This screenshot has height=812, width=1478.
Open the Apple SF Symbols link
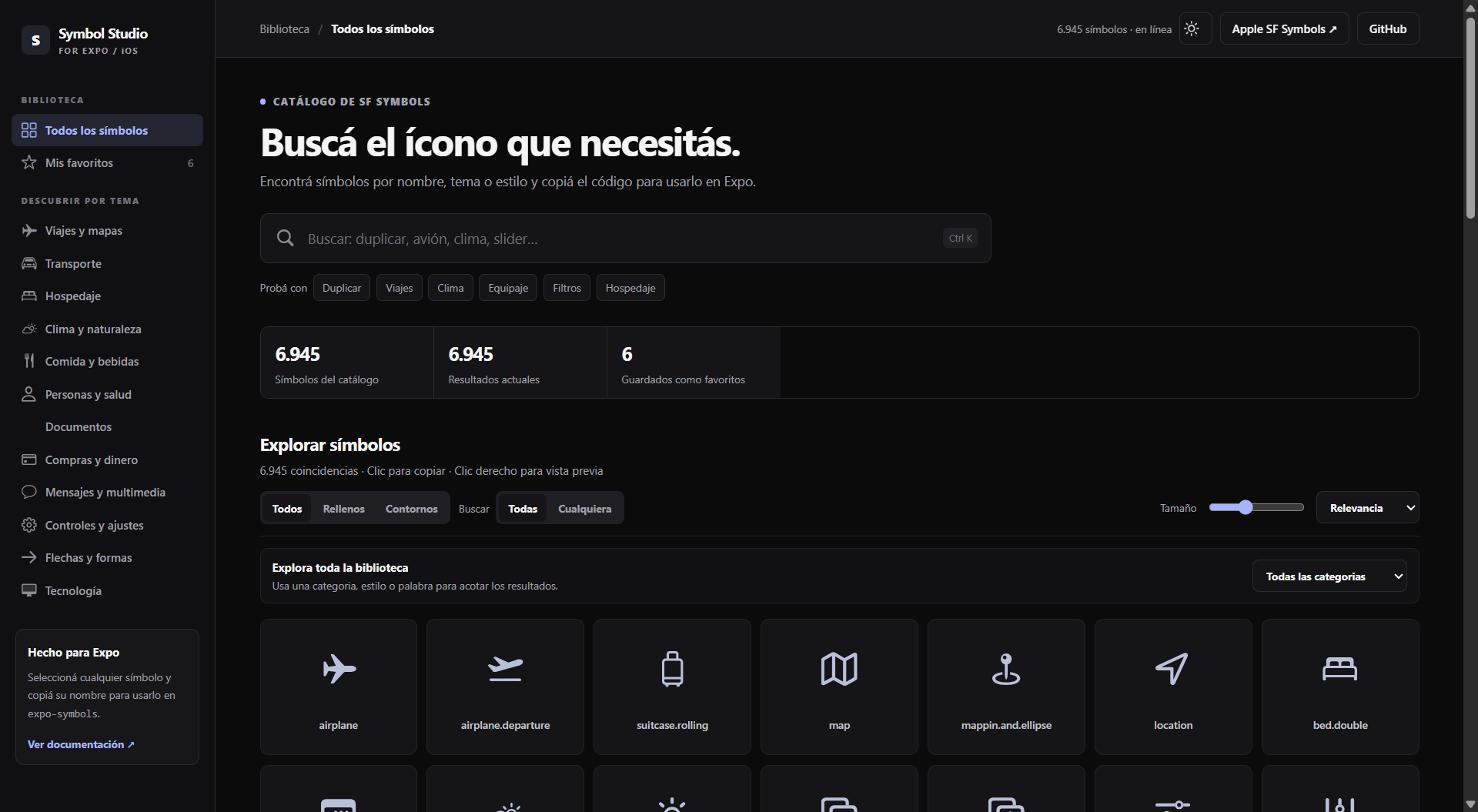(1284, 28)
